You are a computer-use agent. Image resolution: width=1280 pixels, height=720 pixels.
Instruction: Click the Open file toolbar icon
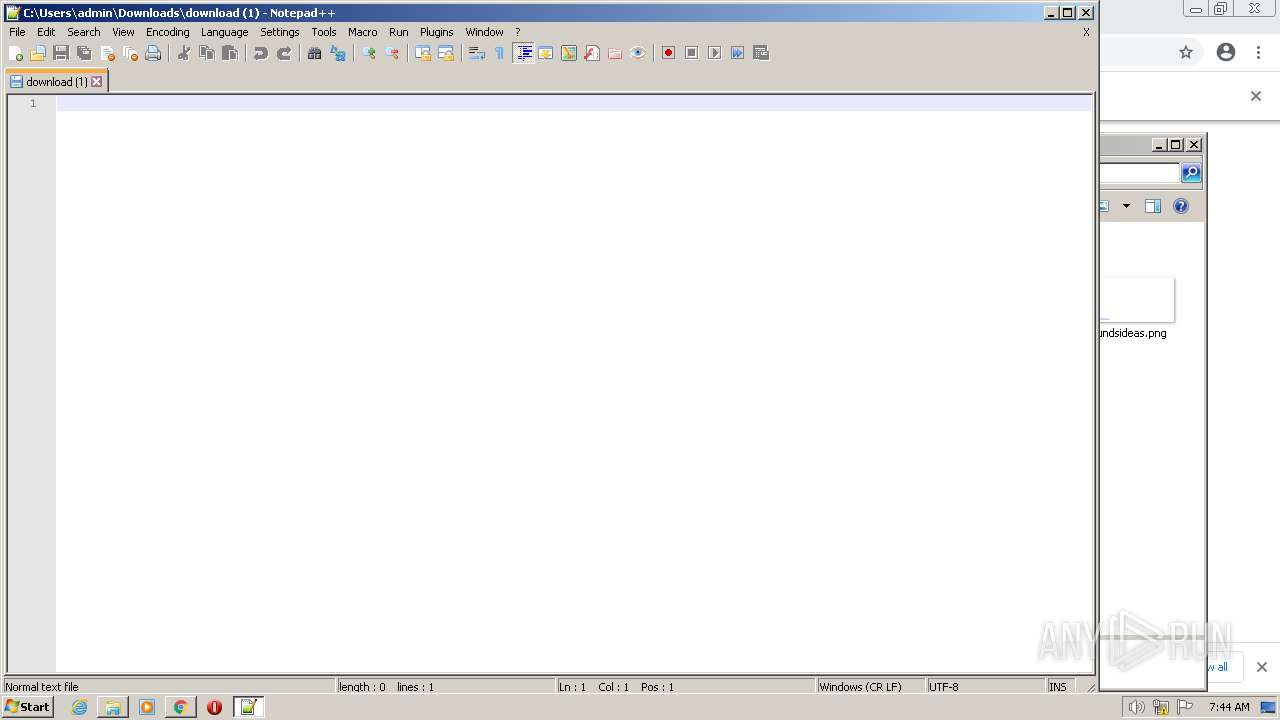point(38,53)
